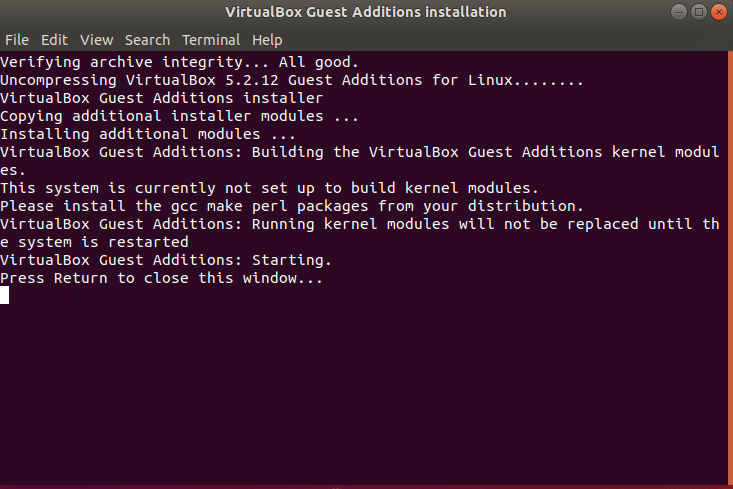
Task: Click the window title bar text
Action: click(366, 12)
